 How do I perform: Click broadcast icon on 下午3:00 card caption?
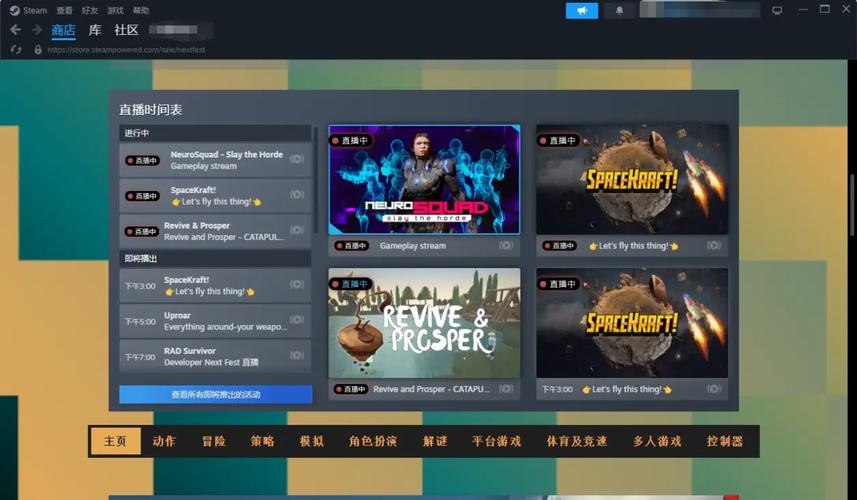coord(714,389)
